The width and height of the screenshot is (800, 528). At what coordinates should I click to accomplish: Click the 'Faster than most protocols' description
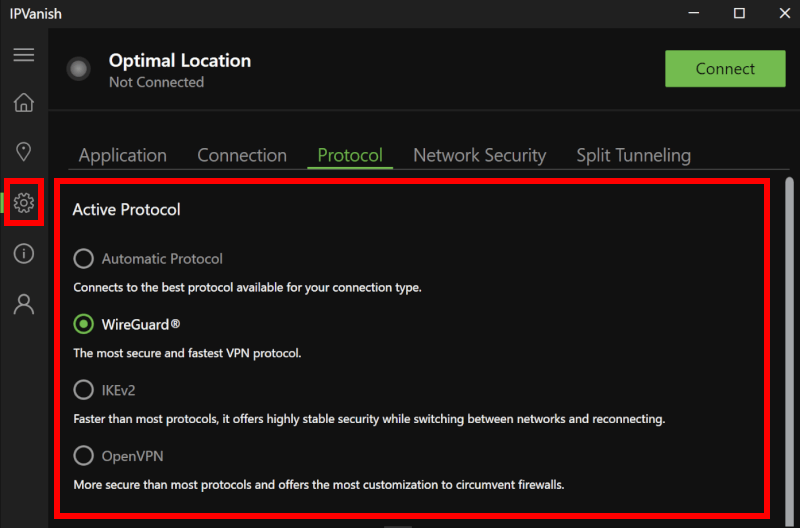(x=369, y=419)
